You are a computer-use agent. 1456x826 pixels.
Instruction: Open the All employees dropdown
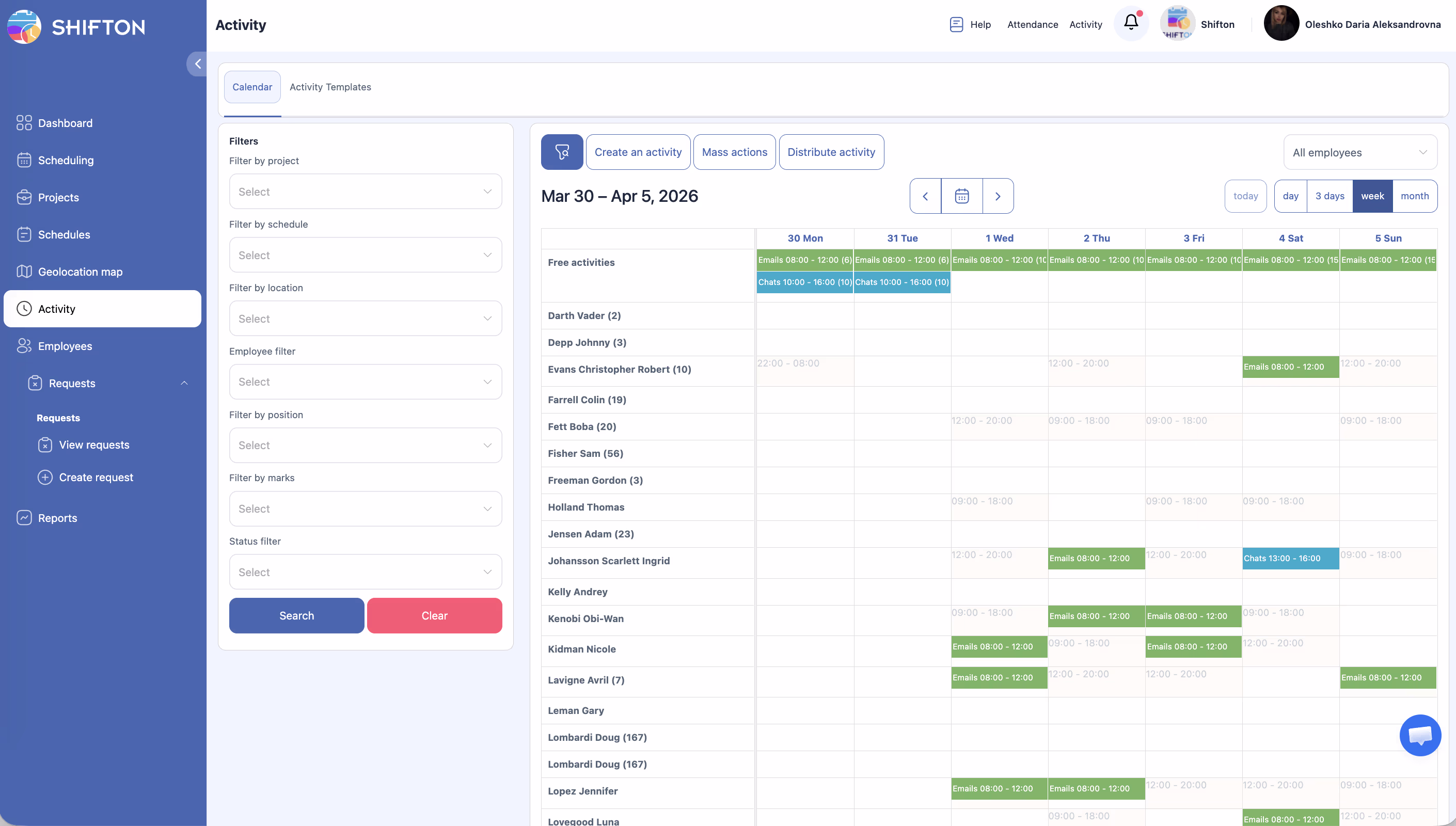1359,153
